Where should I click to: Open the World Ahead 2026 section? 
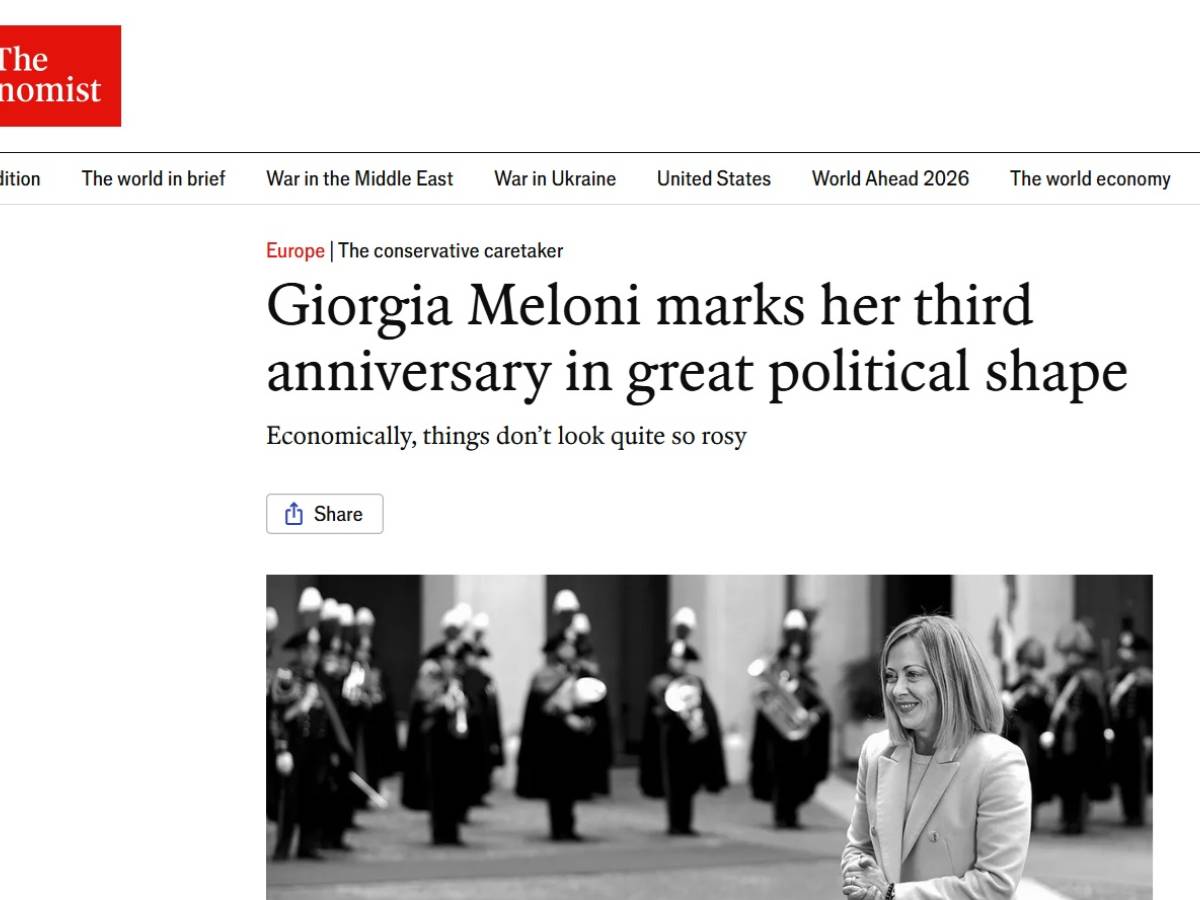tap(889, 178)
